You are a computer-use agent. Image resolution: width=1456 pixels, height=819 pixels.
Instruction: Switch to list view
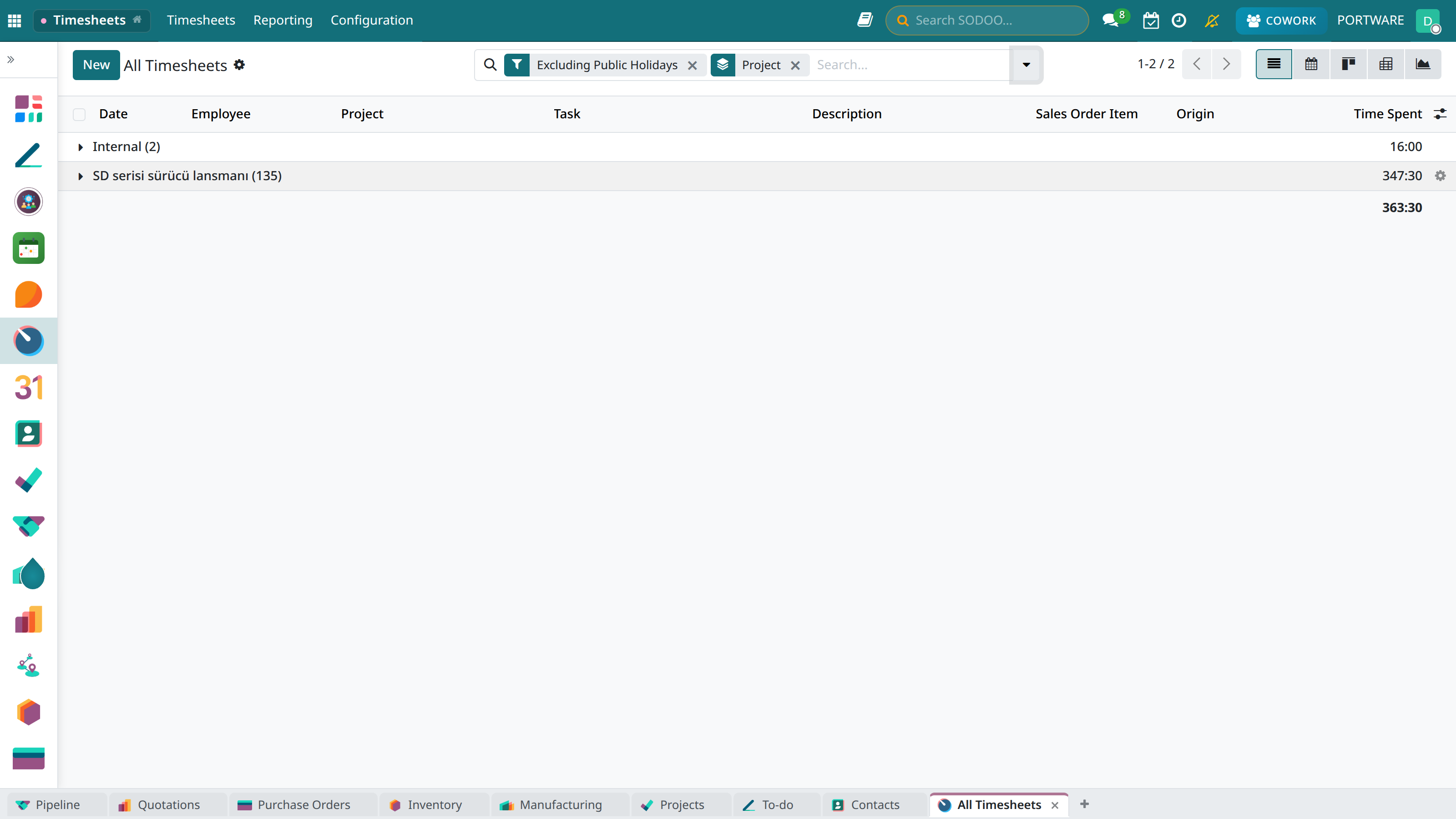pos(1274,64)
